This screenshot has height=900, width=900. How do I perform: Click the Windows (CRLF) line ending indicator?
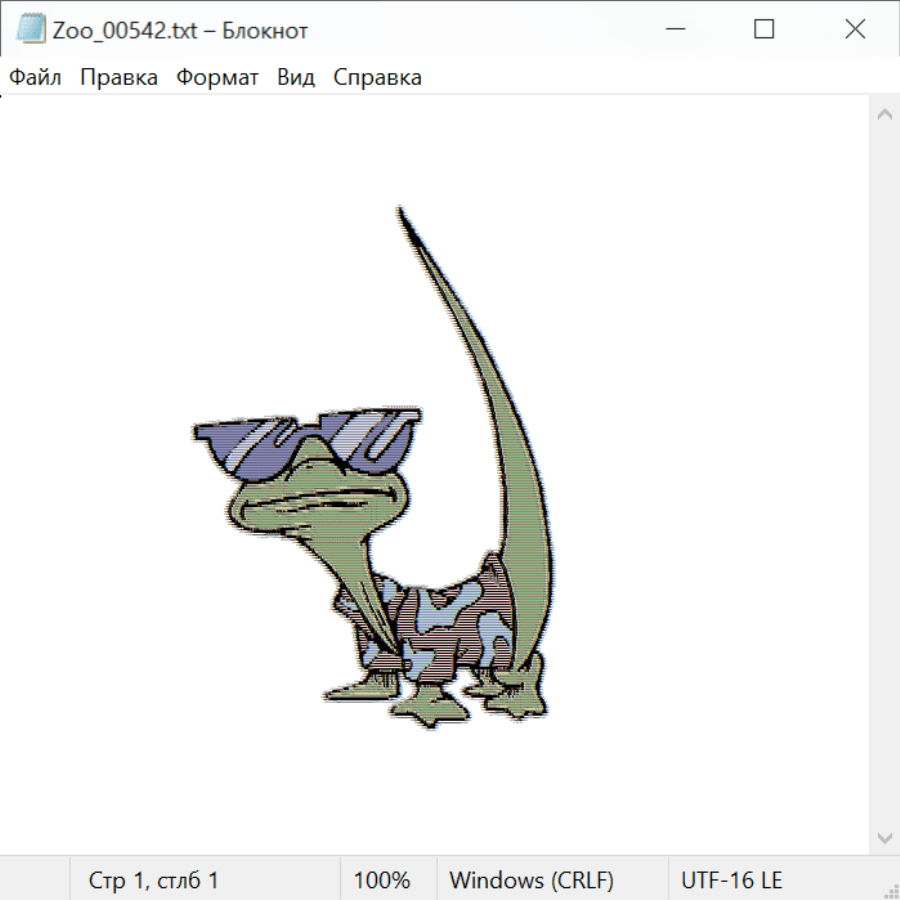click(531, 880)
